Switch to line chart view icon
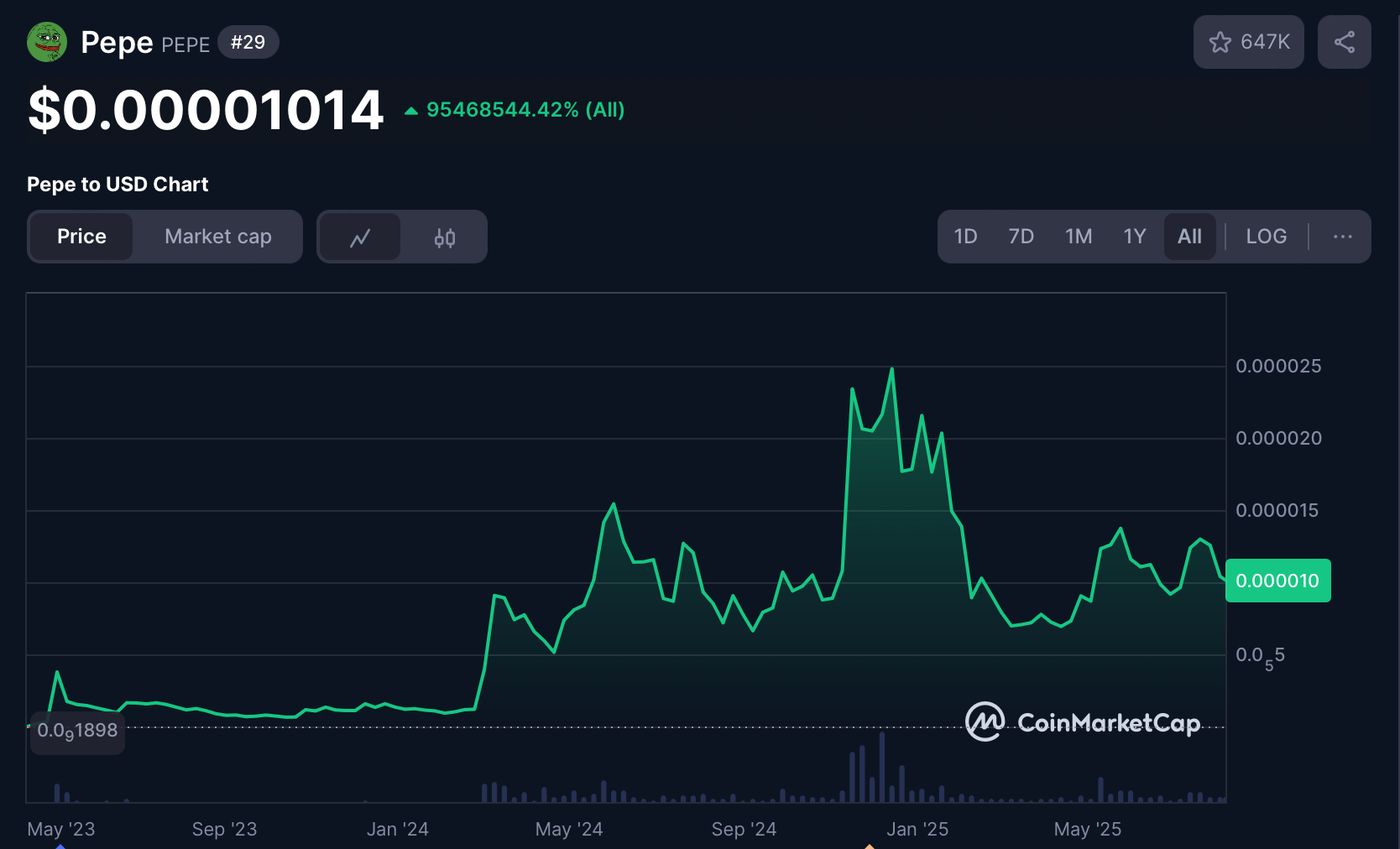Image resolution: width=1400 pixels, height=849 pixels. click(x=360, y=237)
